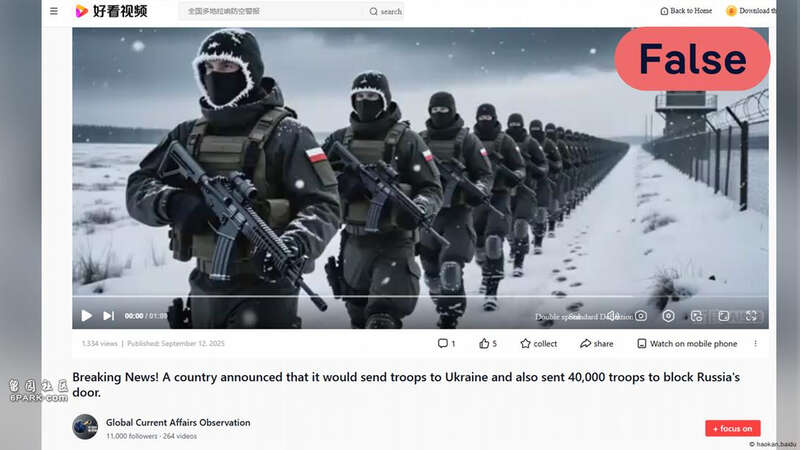Add the video to collect
The height and width of the screenshot is (450, 800).
pyautogui.click(x=538, y=344)
